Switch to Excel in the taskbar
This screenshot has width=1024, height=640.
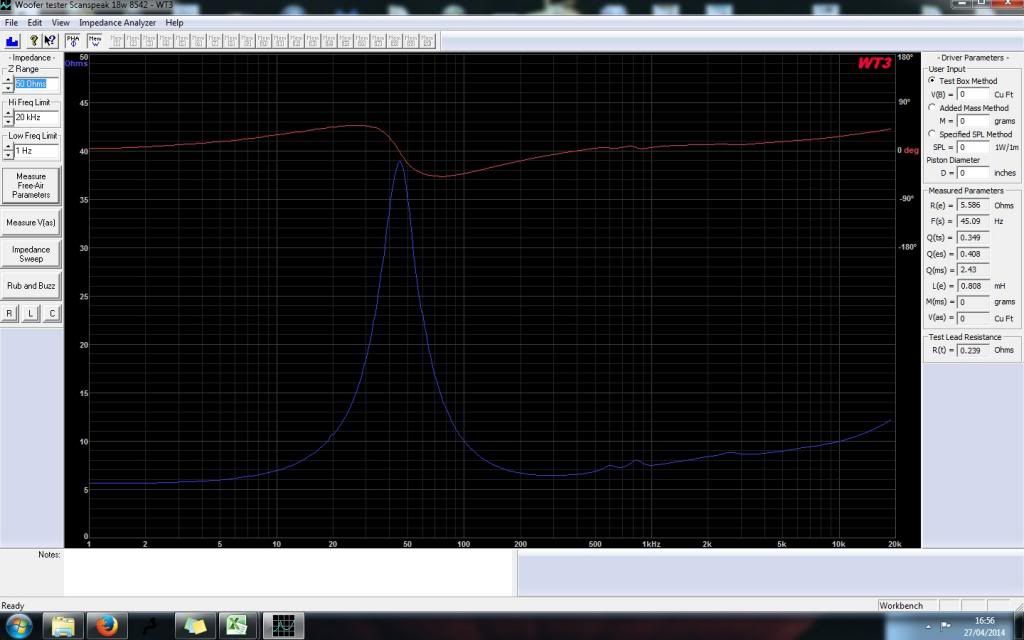click(x=238, y=626)
